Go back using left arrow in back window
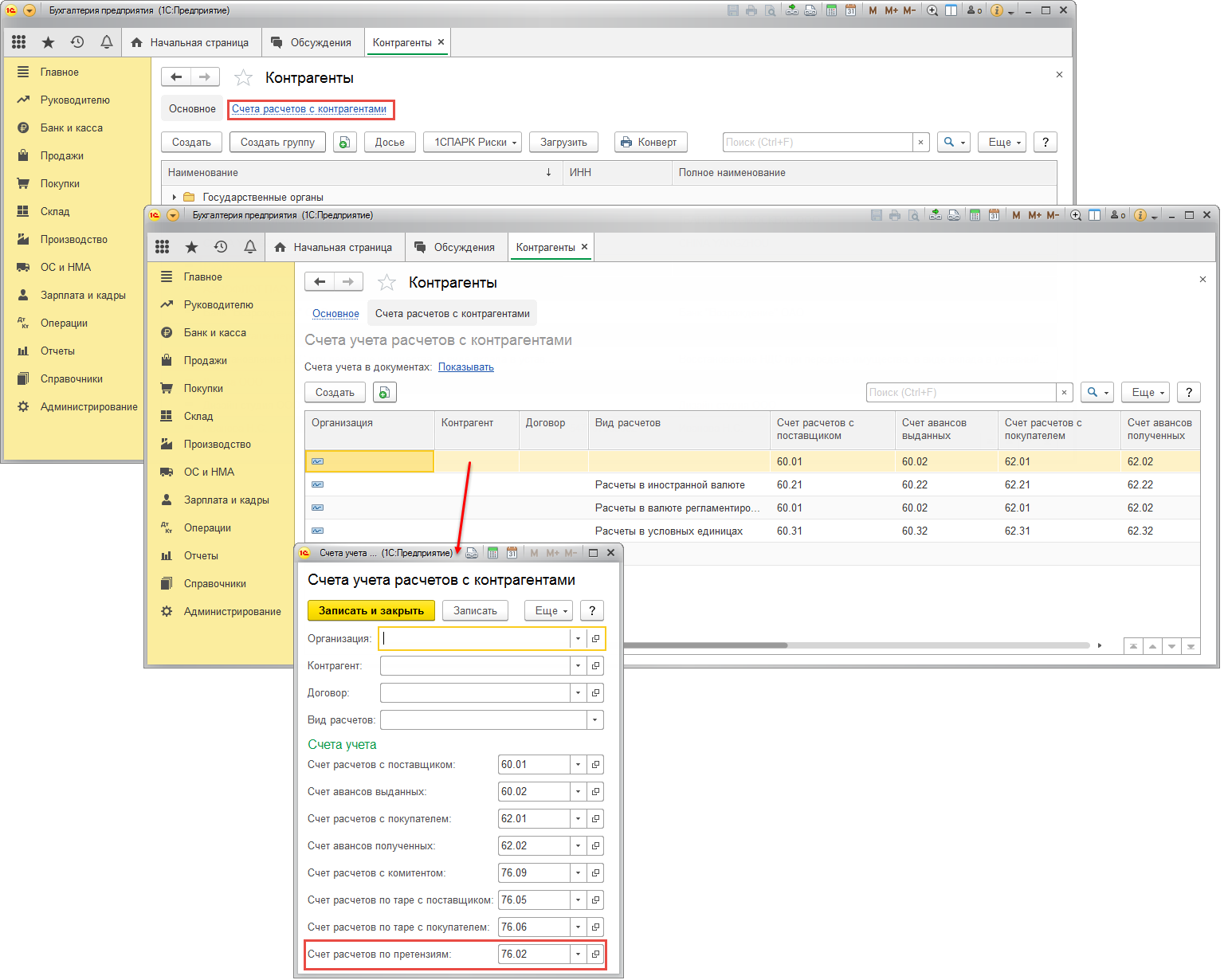Image resolution: width=1228 pixels, height=980 pixels. tap(176, 76)
